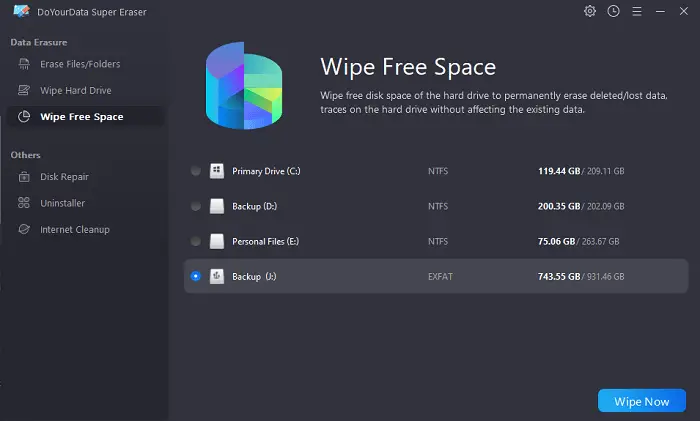
Task: Click the Wipe Hard Drive icon
Action: click(x=24, y=90)
